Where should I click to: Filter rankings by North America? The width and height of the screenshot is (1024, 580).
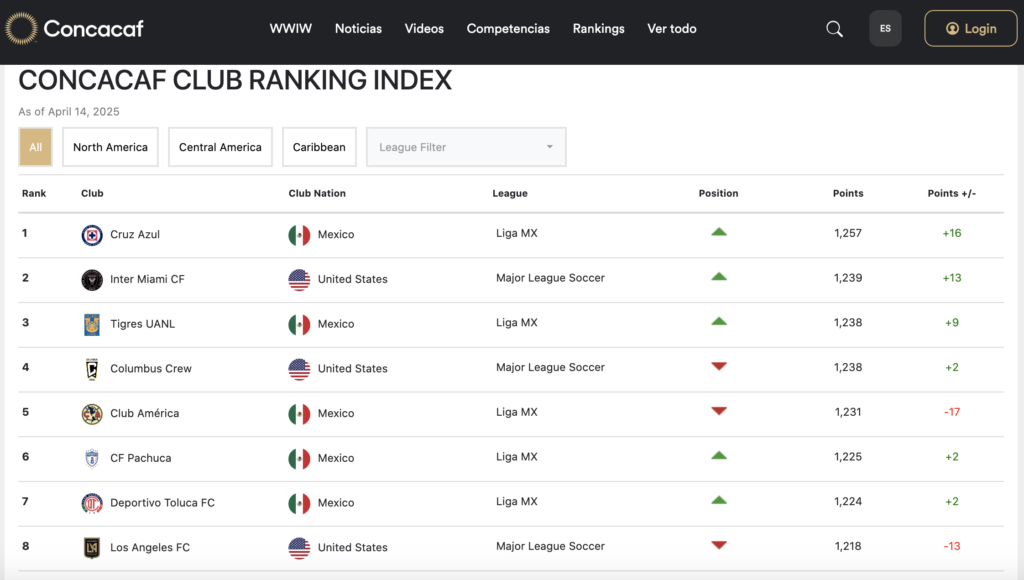(110, 147)
